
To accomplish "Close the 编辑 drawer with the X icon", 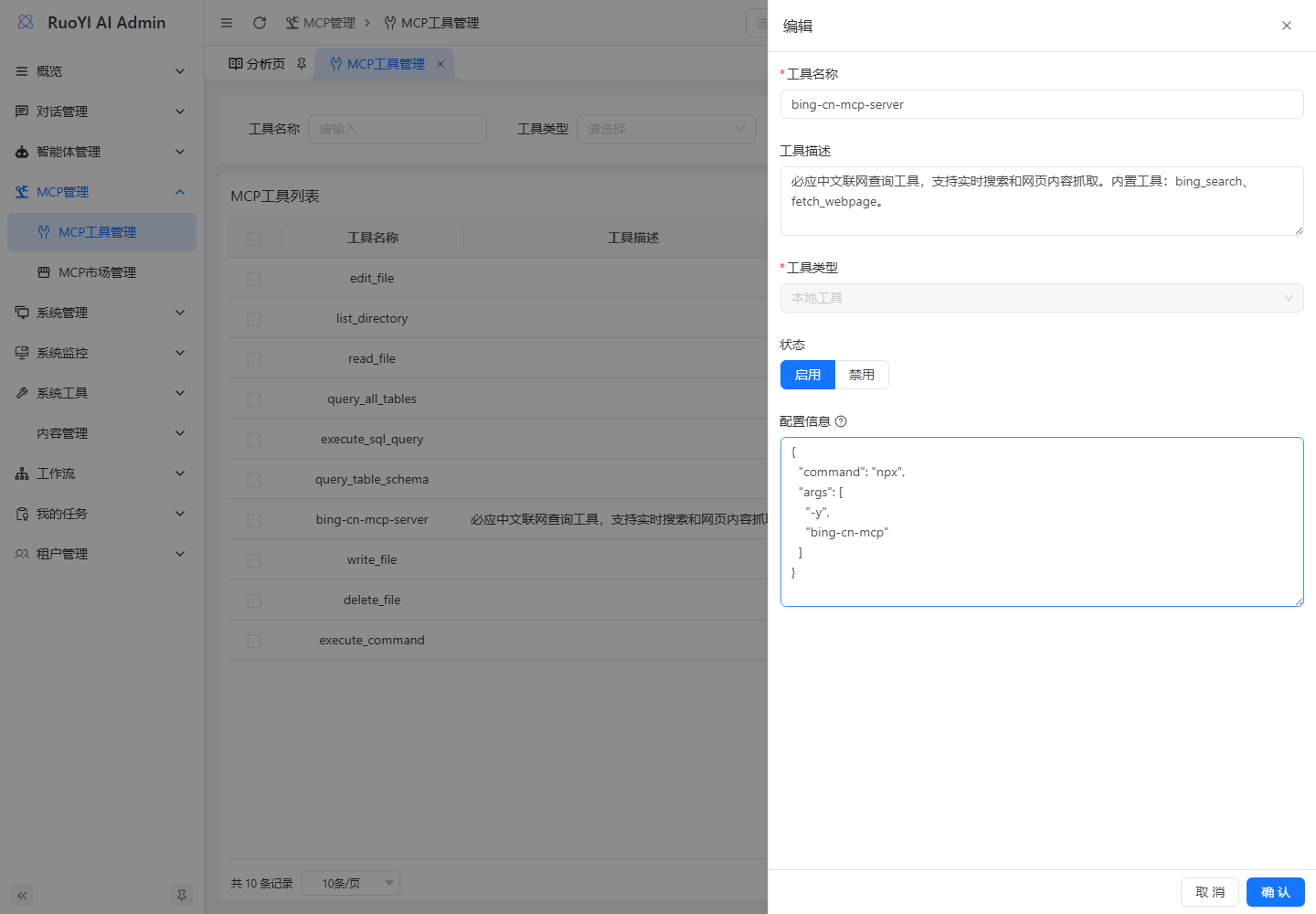I will [1287, 26].
